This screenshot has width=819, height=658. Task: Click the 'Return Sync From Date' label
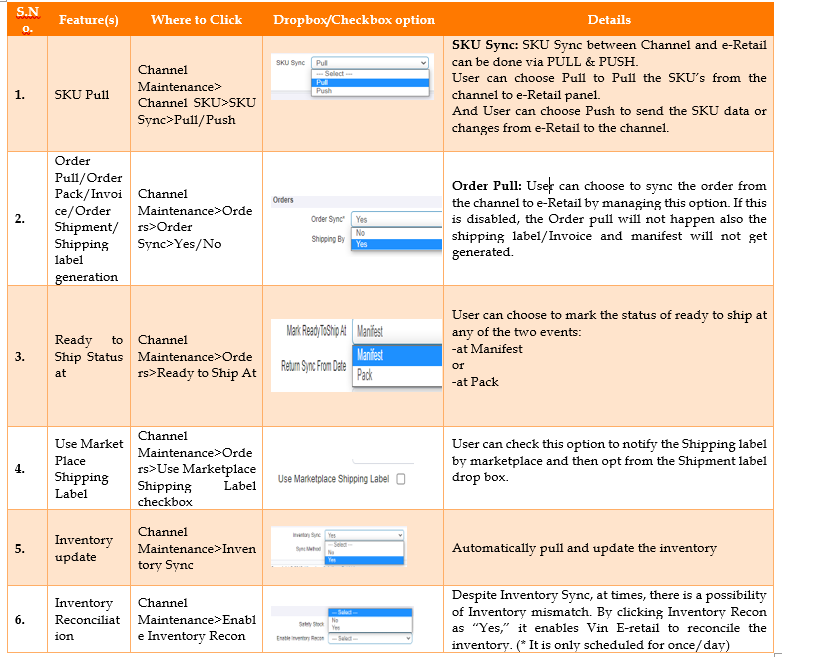[x=313, y=366]
